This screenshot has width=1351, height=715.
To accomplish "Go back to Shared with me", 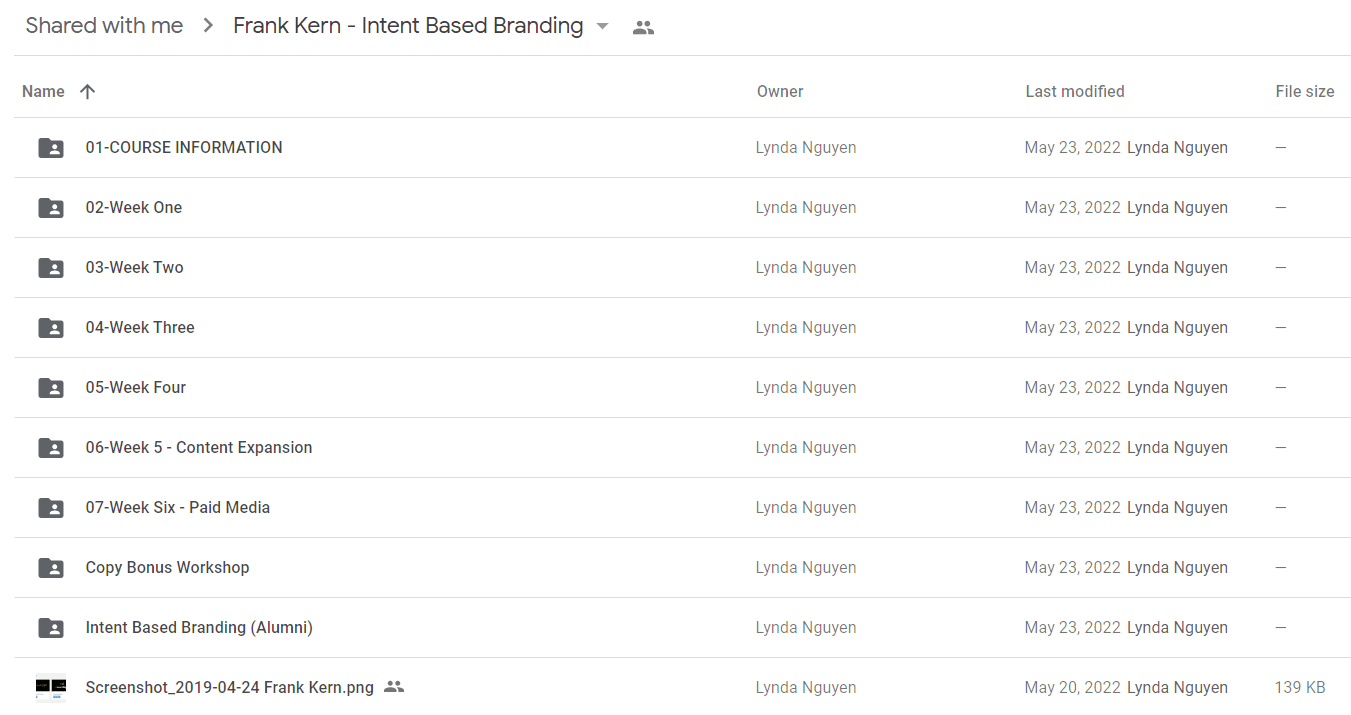I will pyautogui.click(x=104, y=26).
